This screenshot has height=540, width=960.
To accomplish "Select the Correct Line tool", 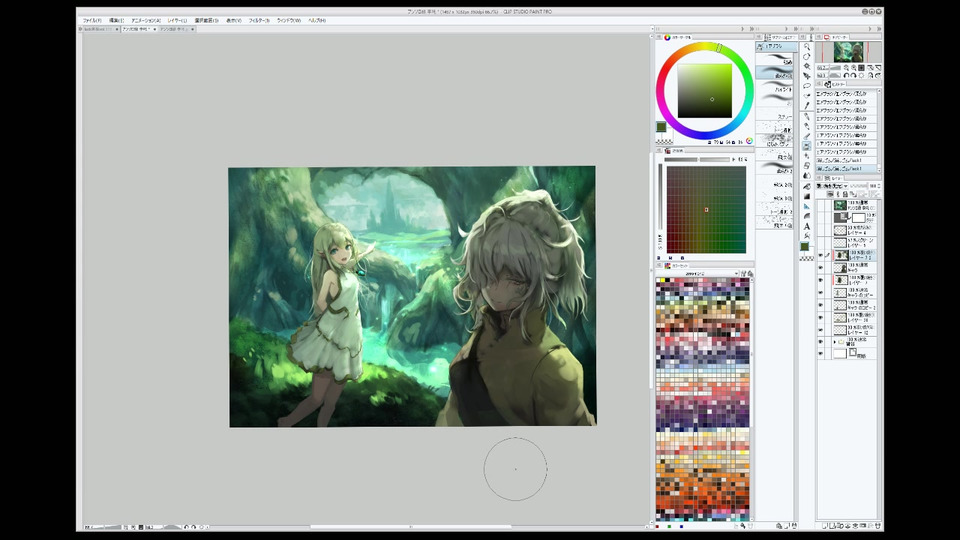I will click(806, 235).
